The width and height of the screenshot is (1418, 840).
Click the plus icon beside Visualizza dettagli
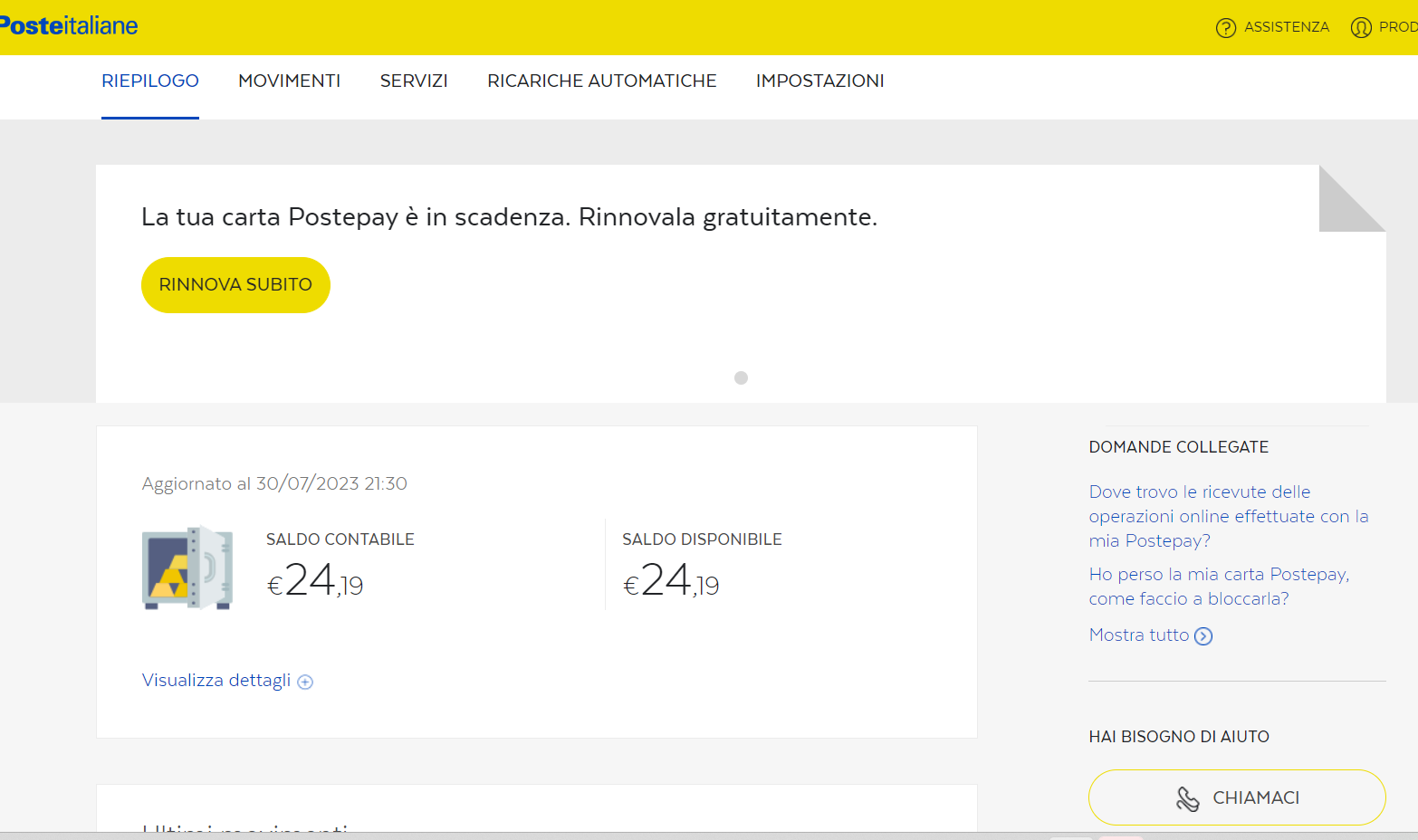pos(305,682)
